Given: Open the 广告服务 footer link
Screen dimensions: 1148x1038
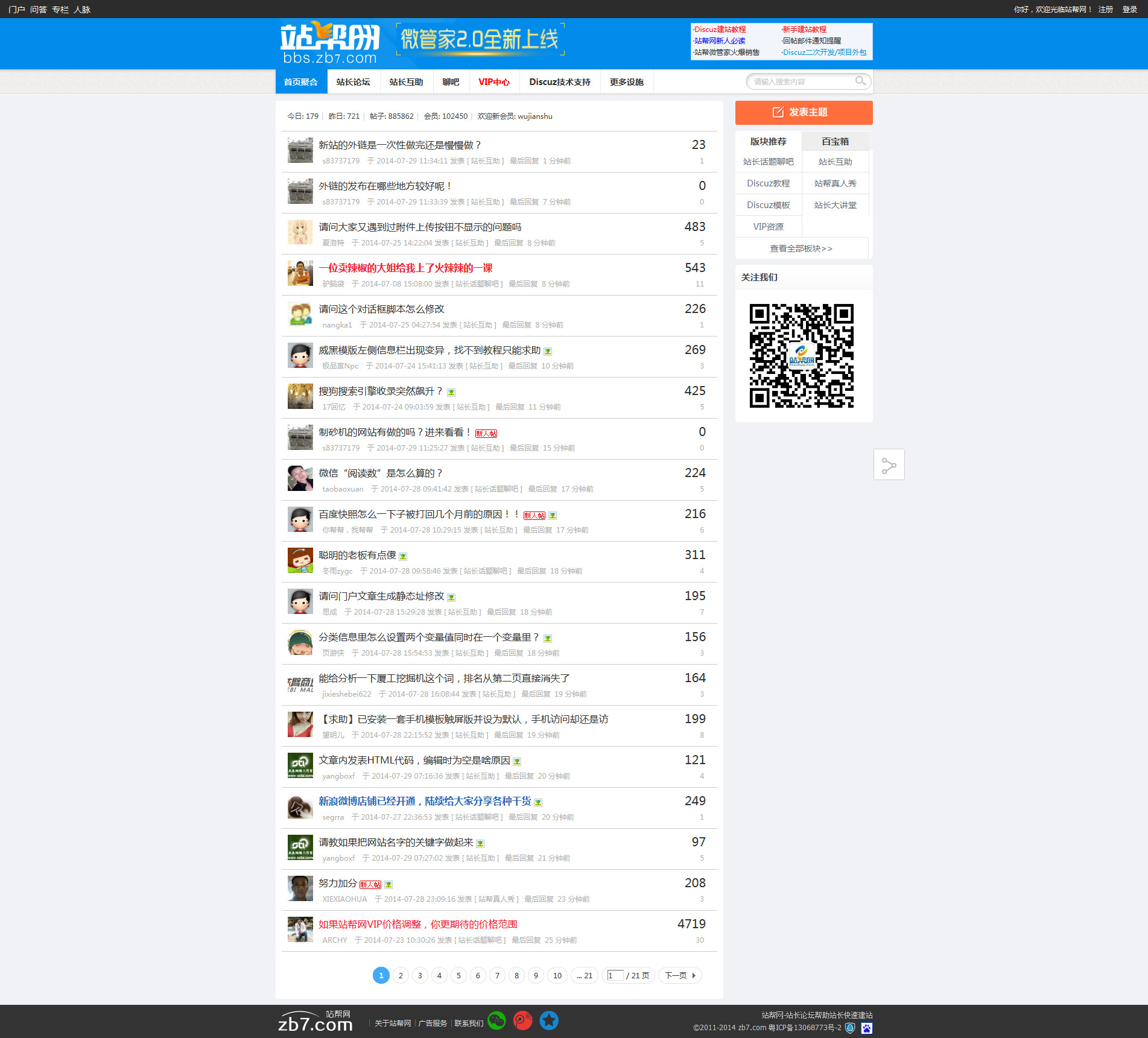Looking at the screenshot, I should coord(433,1023).
